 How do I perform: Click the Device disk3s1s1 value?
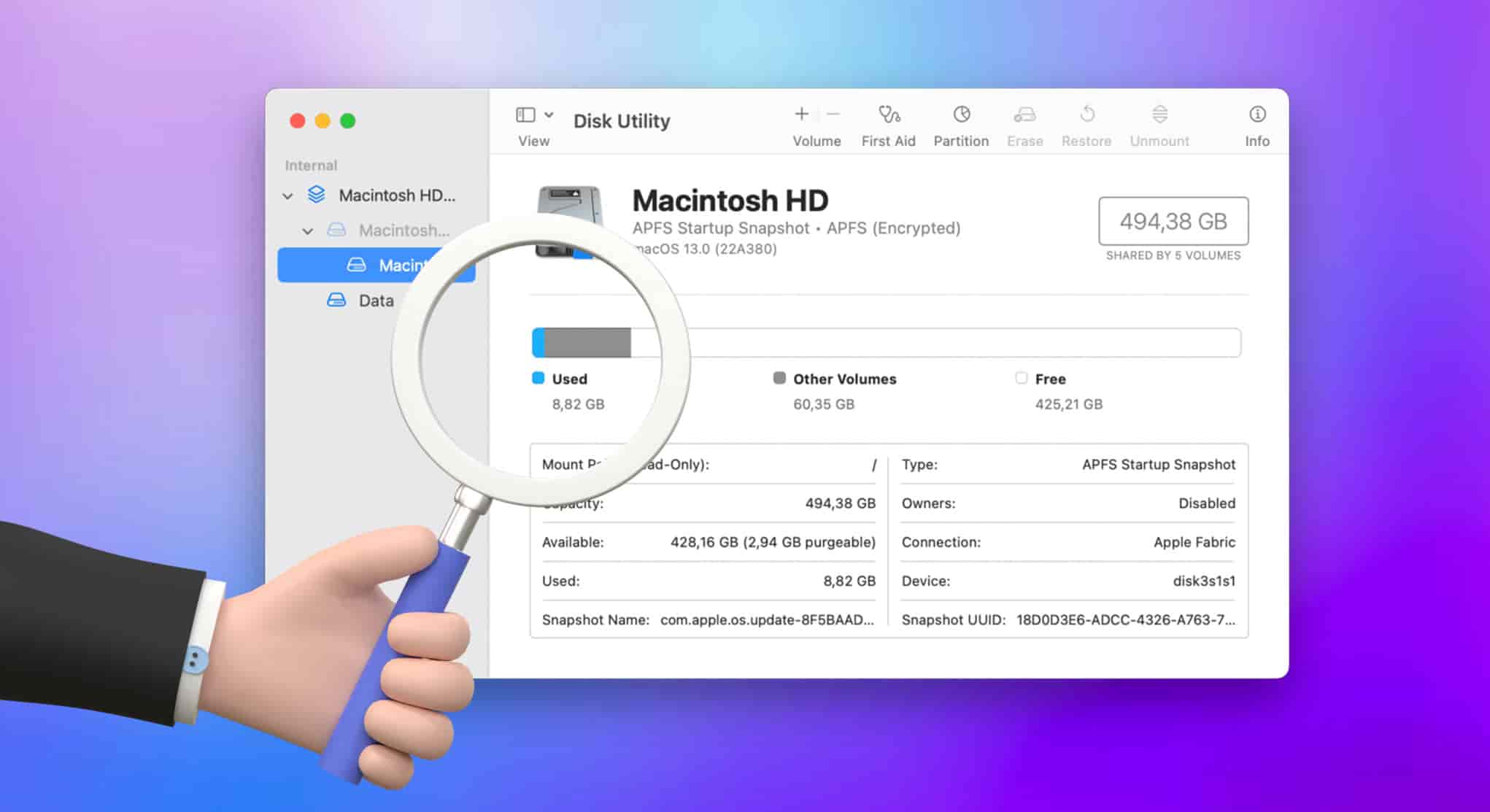1204,581
